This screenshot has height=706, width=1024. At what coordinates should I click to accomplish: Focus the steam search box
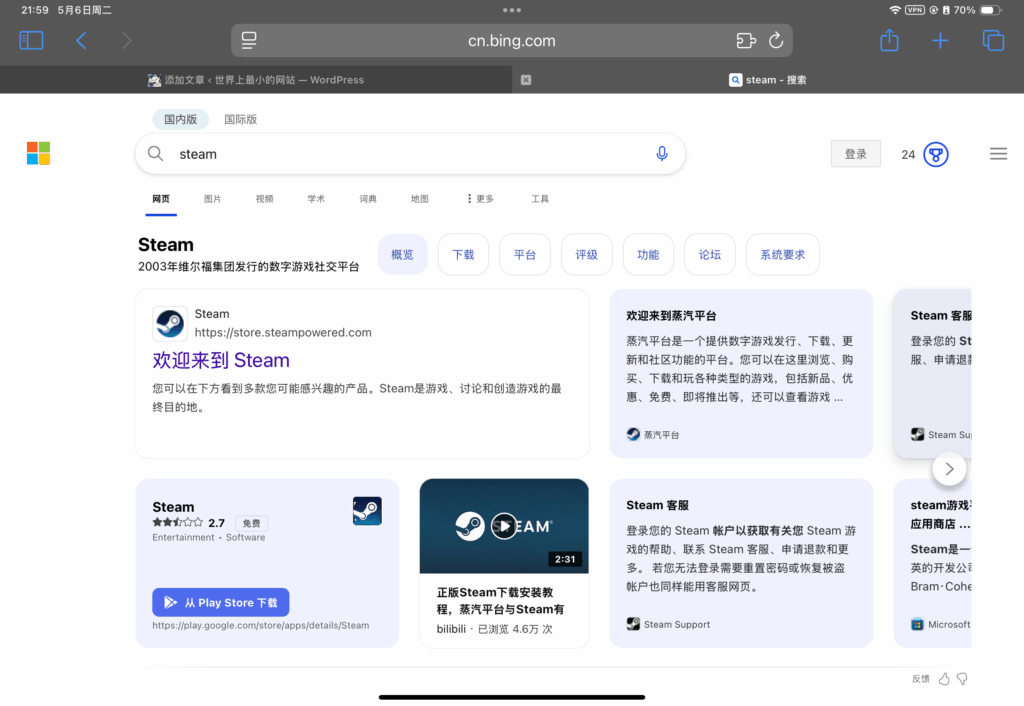(x=410, y=153)
